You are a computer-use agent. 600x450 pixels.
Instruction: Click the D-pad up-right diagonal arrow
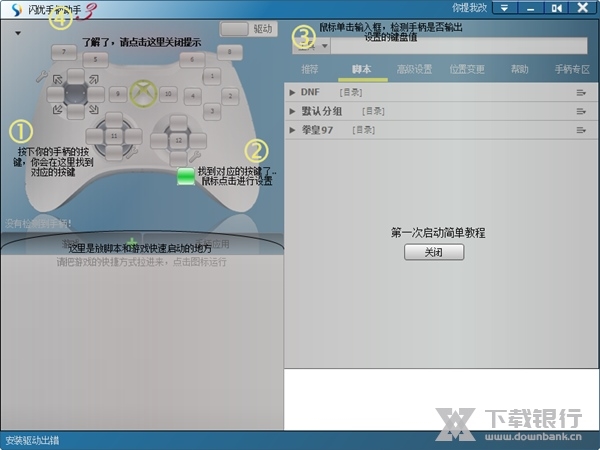[x=94, y=79]
